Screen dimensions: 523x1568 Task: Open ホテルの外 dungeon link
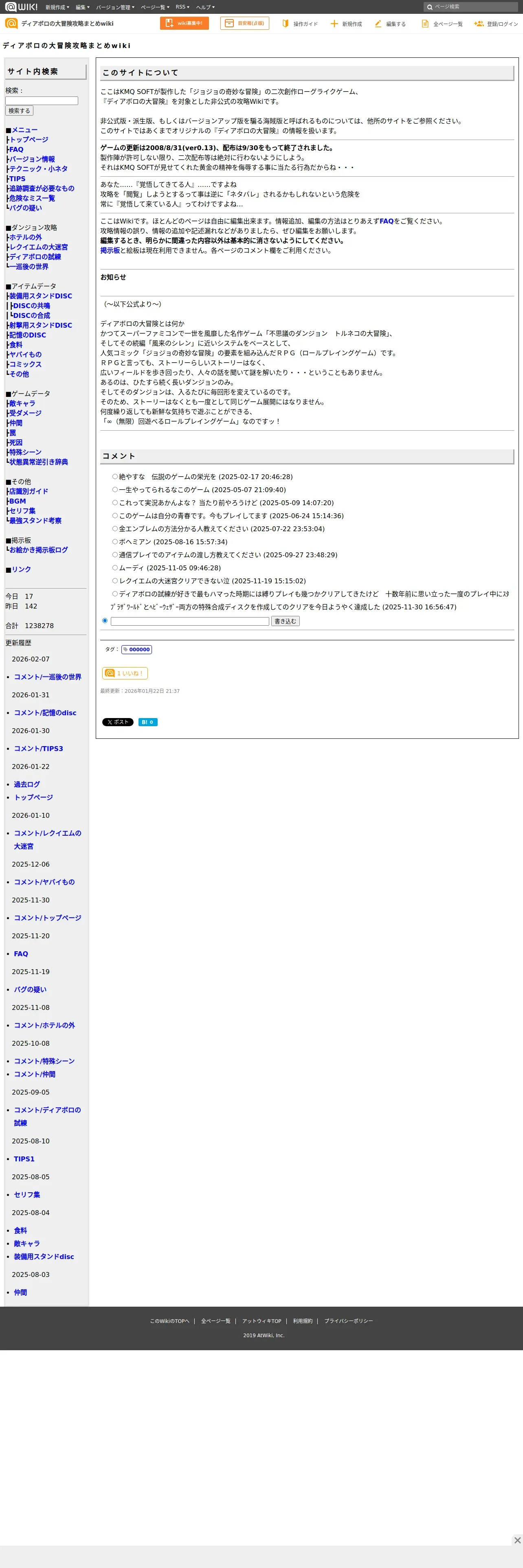pos(26,237)
